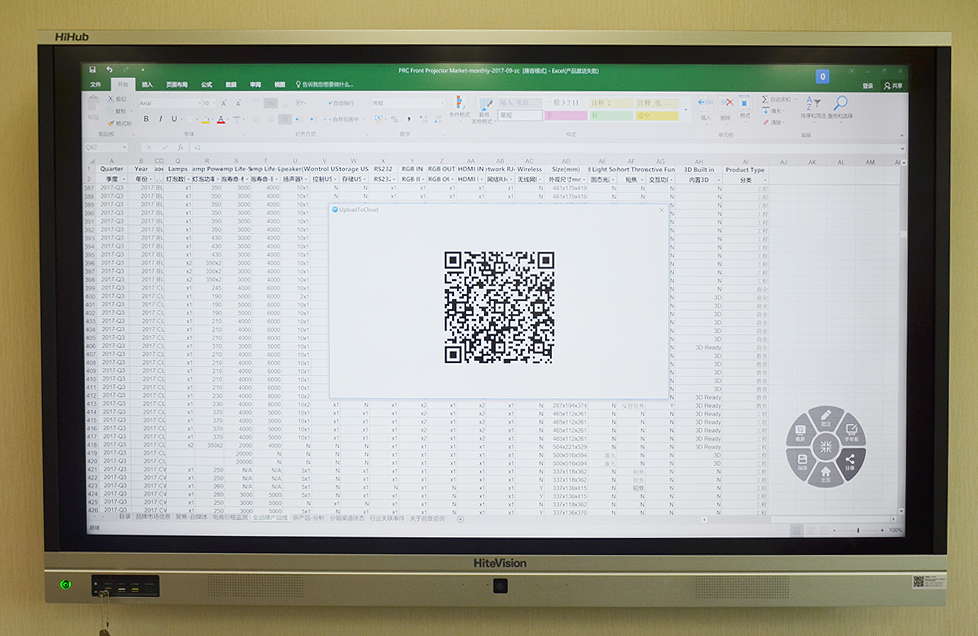Toggle underline formatting in the ribbon
This screenshot has width=978, height=636.
173,119
